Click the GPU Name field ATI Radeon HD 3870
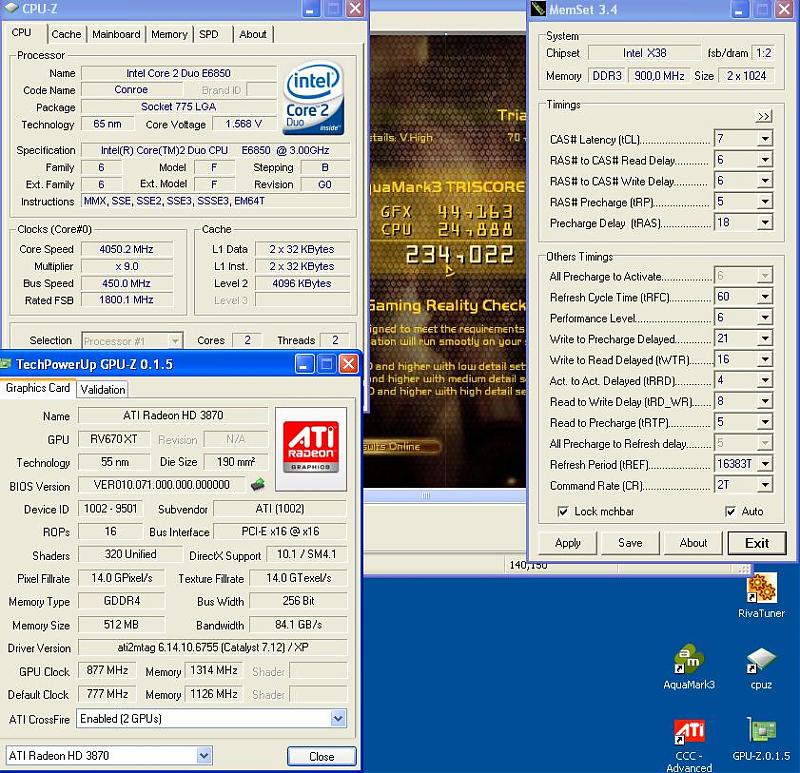 173,415
